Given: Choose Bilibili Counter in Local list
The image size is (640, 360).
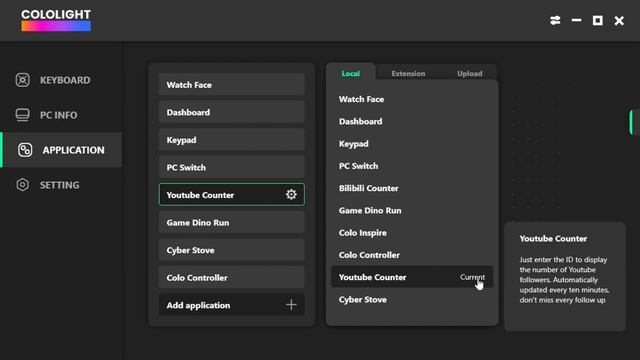Looking at the screenshot, I should (412, 188).
